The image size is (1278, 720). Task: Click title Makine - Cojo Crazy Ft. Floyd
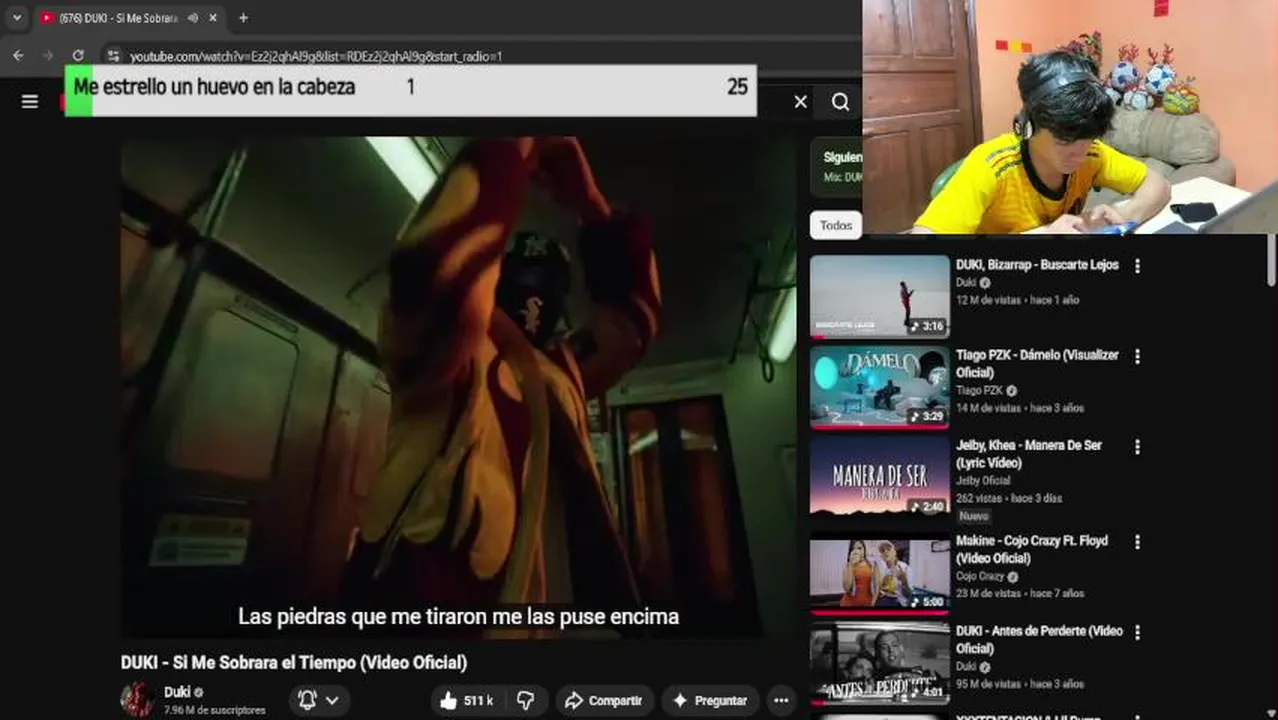point(1032,550)
